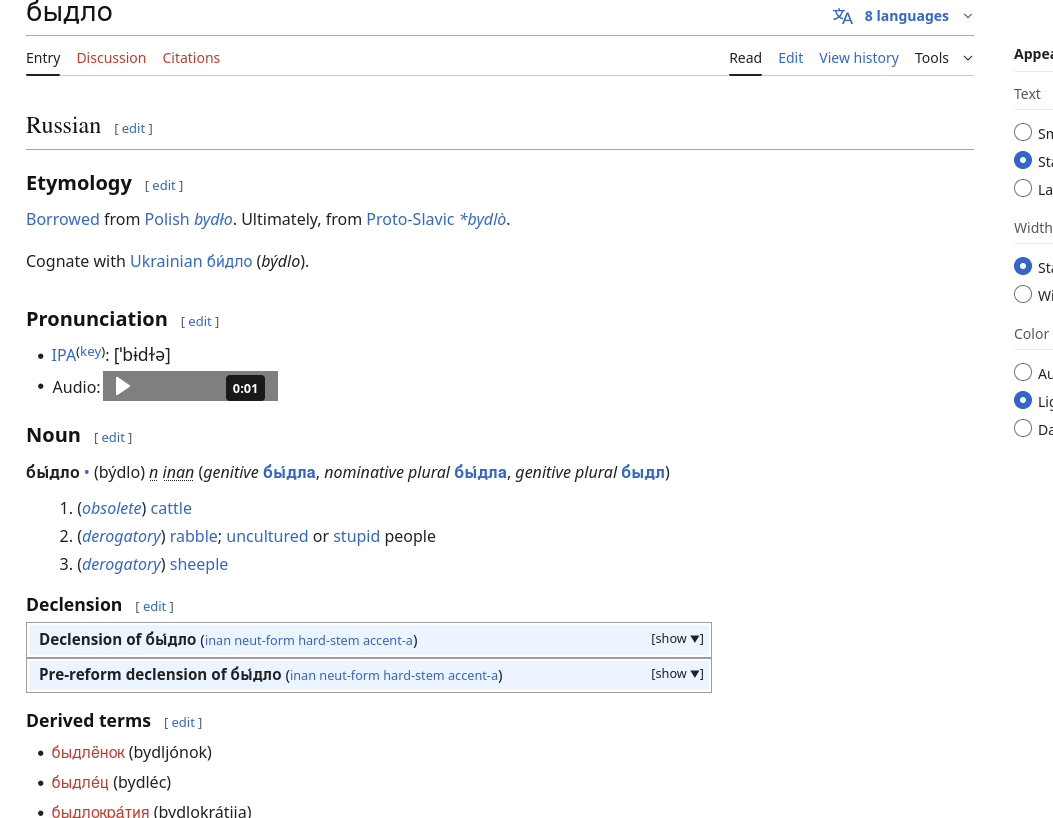The image size is (1053, 818).
Task: Open the Proto-Slavic link
Action: (x=410, y=220)
